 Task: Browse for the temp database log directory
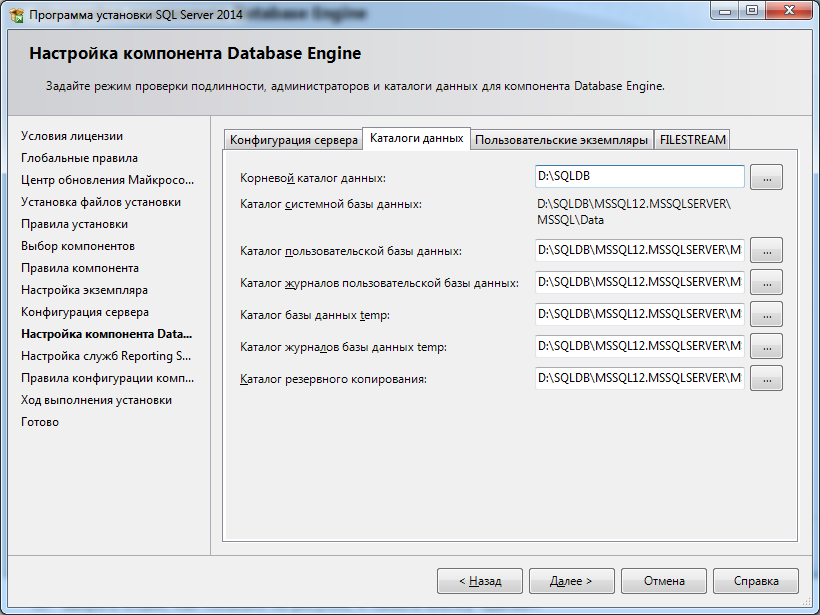click(766, 346)
